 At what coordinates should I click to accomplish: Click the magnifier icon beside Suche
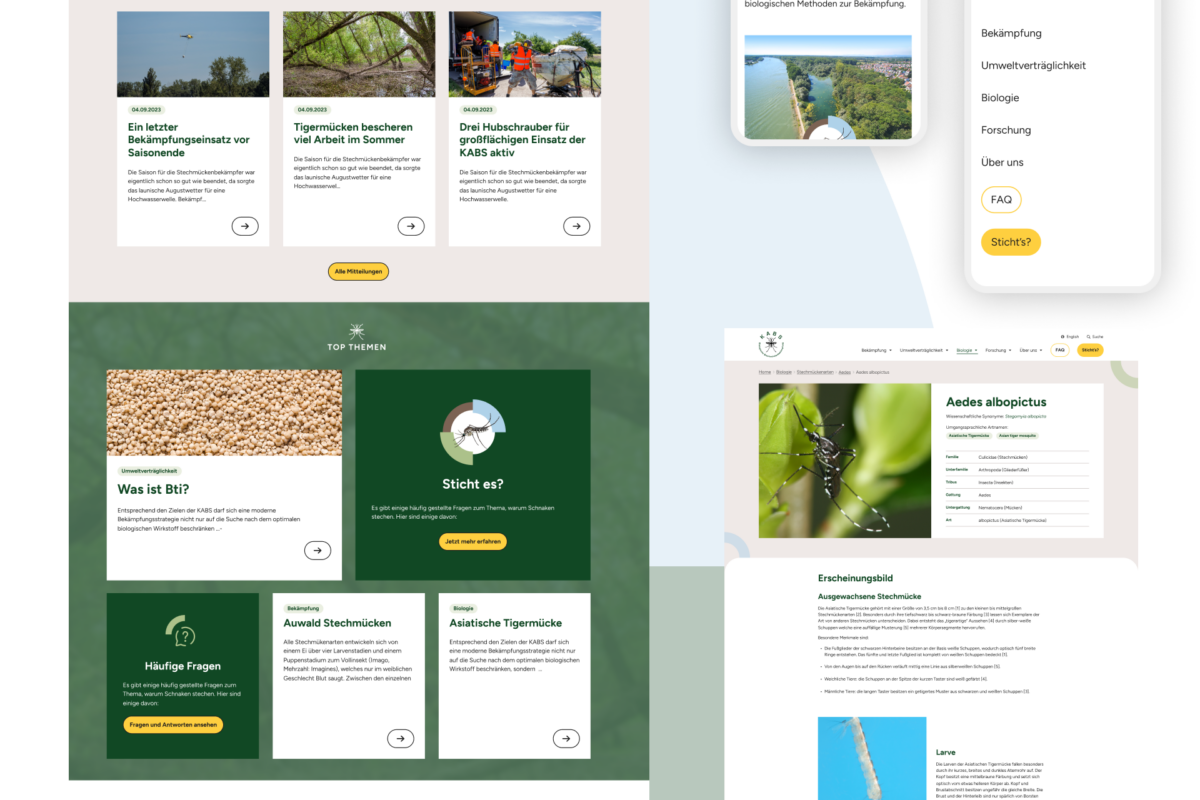pos(1088,337)
